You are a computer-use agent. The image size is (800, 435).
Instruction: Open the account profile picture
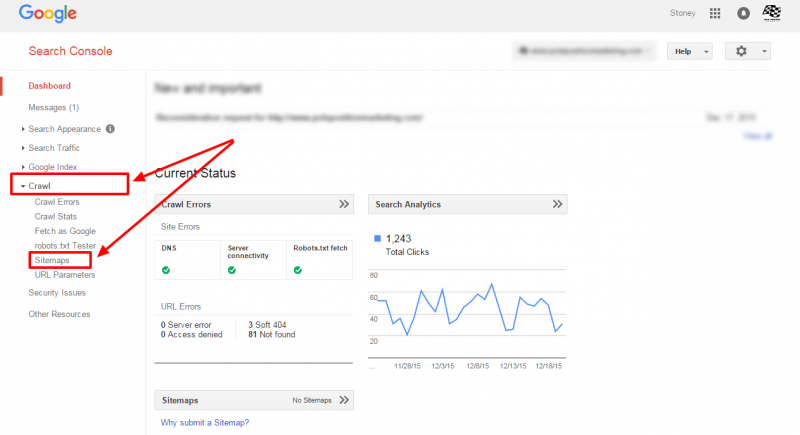(x=771, y=13)
